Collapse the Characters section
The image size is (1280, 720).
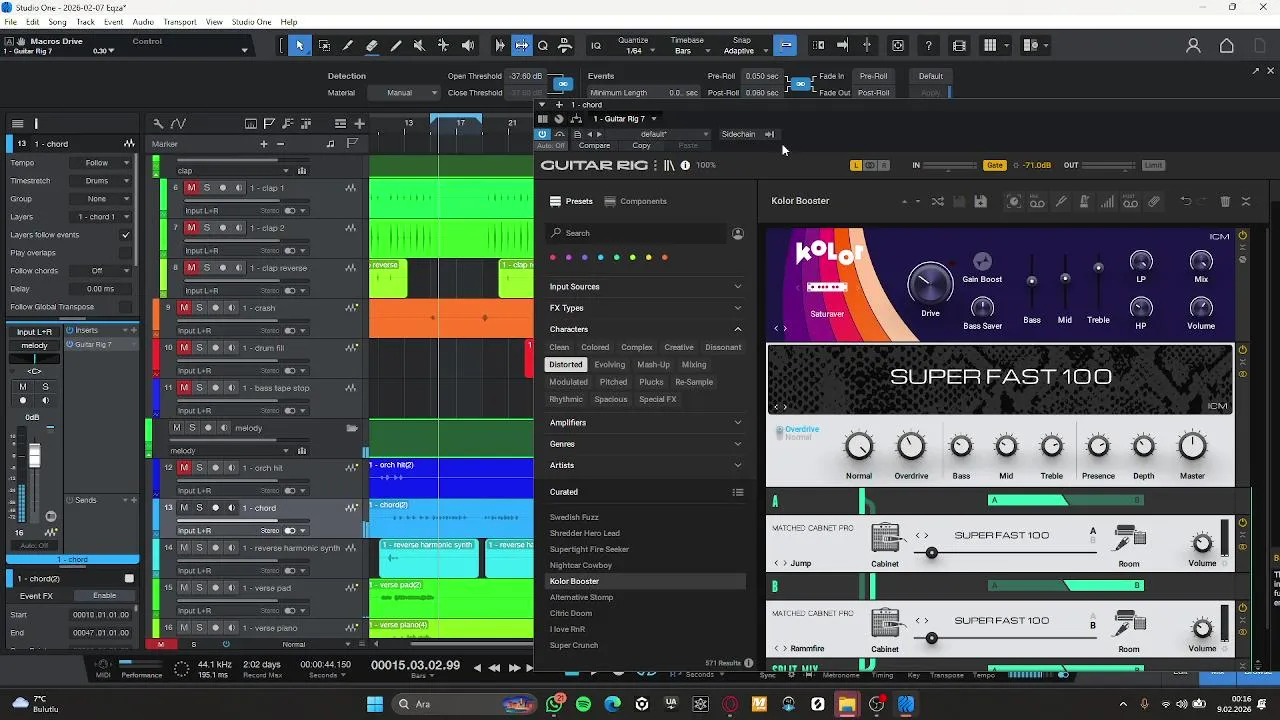[x=645, y=329]
